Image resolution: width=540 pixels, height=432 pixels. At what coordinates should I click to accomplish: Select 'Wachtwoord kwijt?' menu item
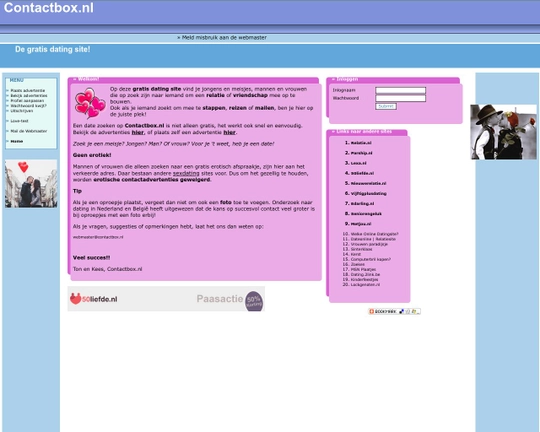28,106
